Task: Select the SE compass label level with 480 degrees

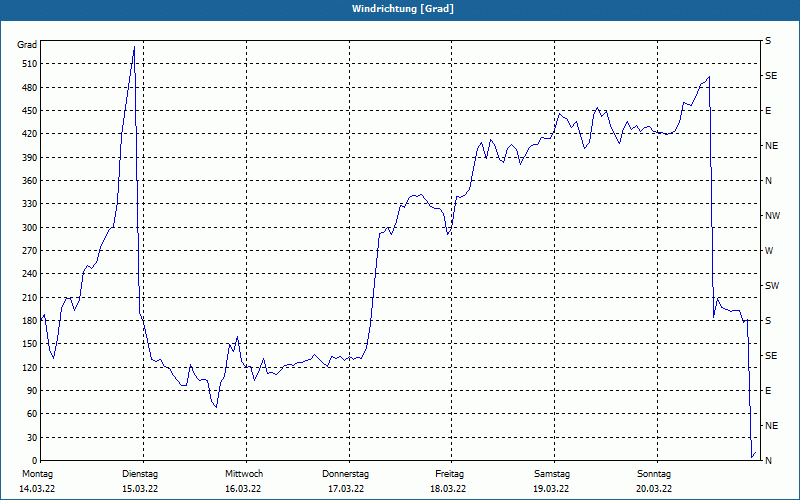Action: click(x=771, y=76)
